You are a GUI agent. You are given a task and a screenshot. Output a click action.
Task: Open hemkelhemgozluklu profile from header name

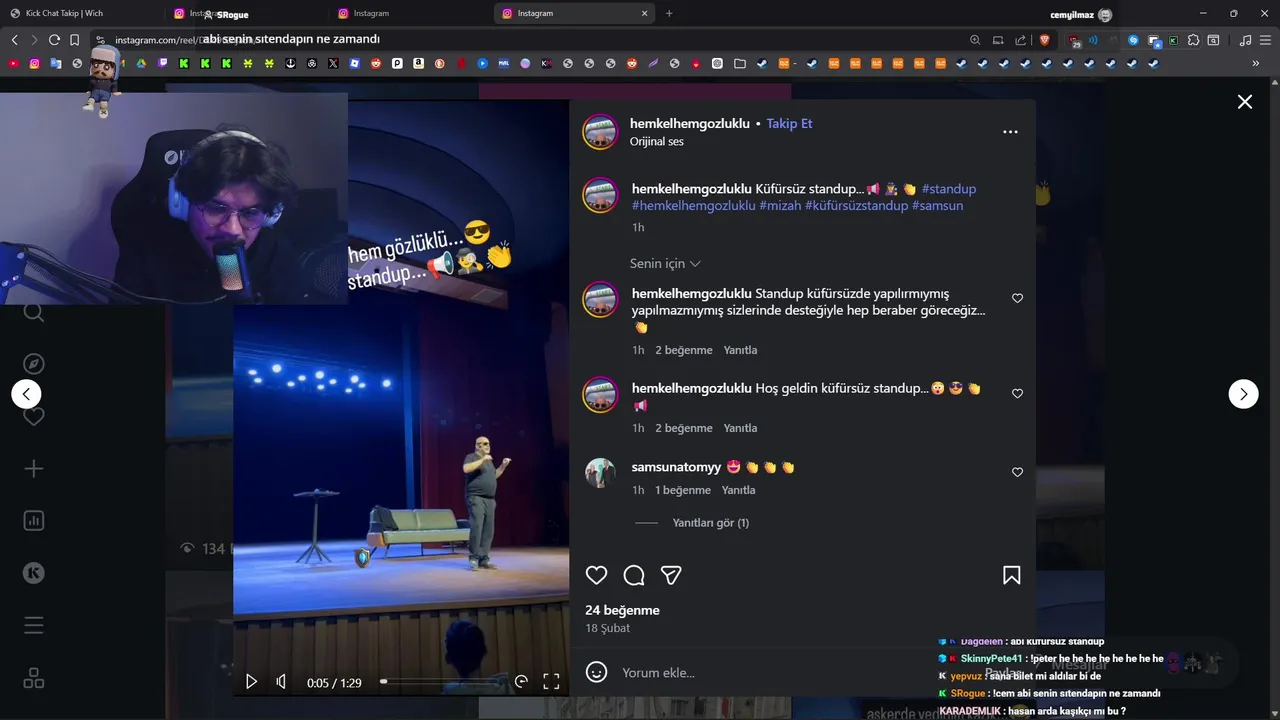(x=690, y=124)
